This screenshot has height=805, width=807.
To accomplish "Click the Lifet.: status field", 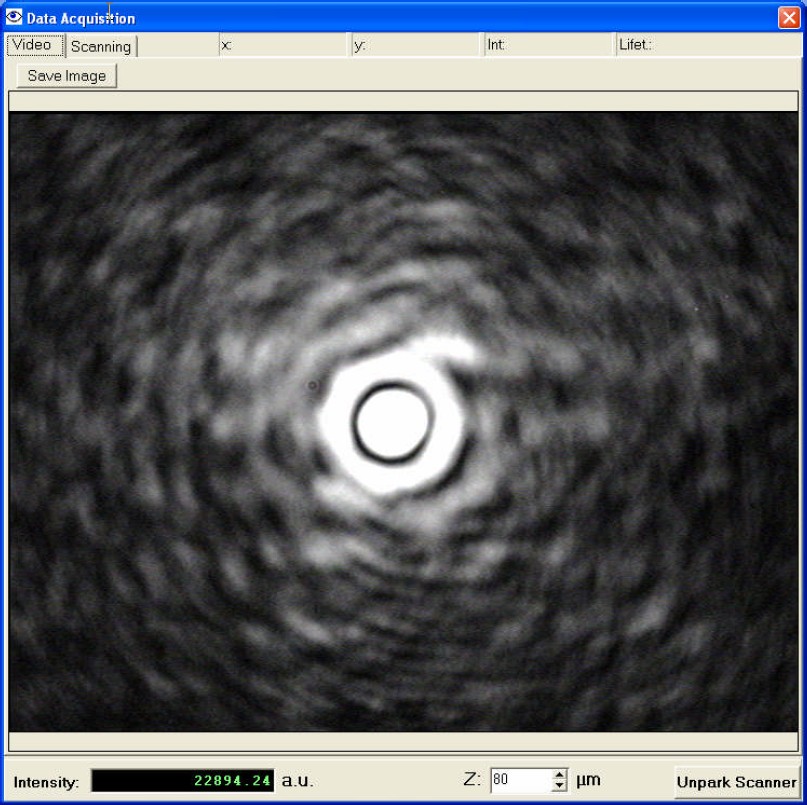I will pyautogui.click(x=708, y=45).
